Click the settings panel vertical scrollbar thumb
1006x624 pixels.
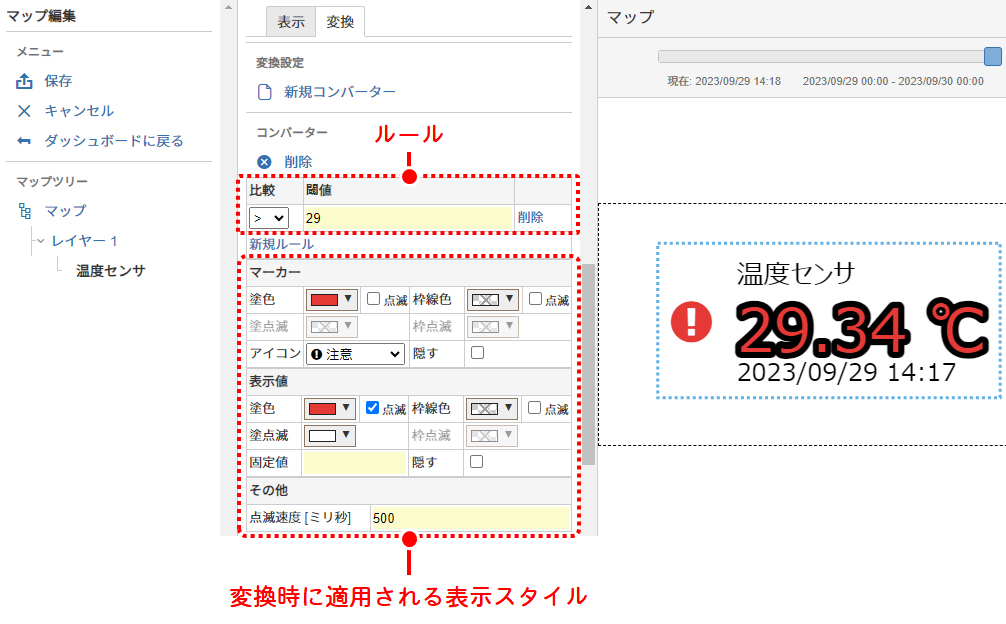(x=588, y=364)
